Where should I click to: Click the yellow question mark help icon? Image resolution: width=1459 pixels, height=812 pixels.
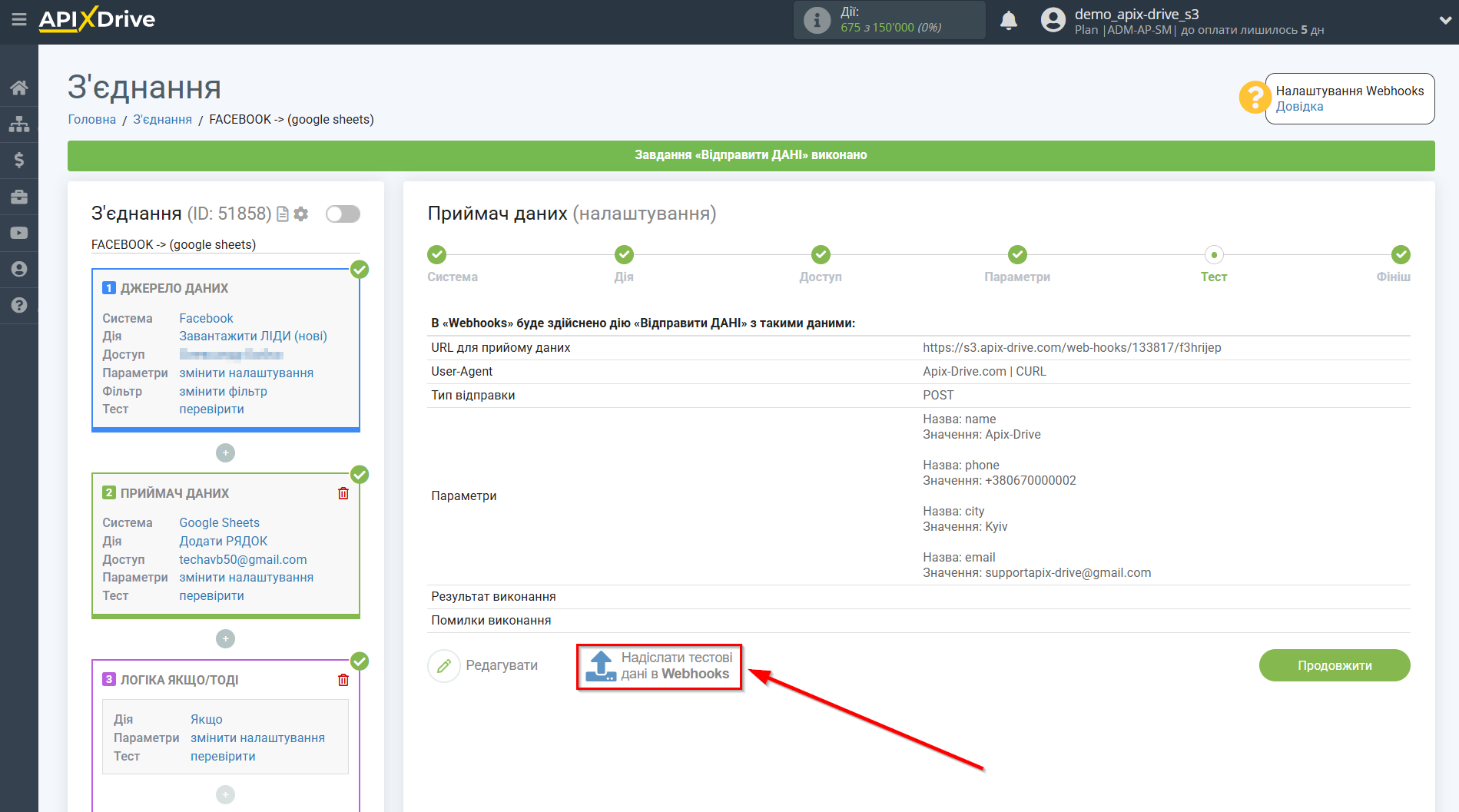(1254, 98)
